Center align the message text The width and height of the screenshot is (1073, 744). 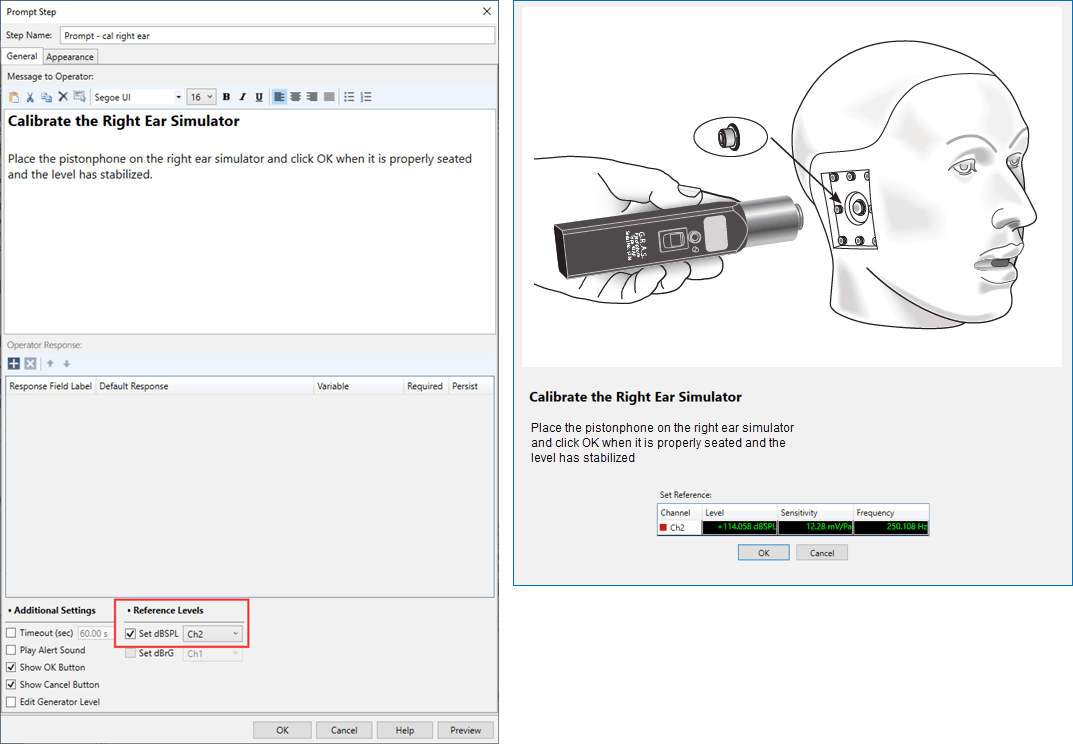pos(296,97)
